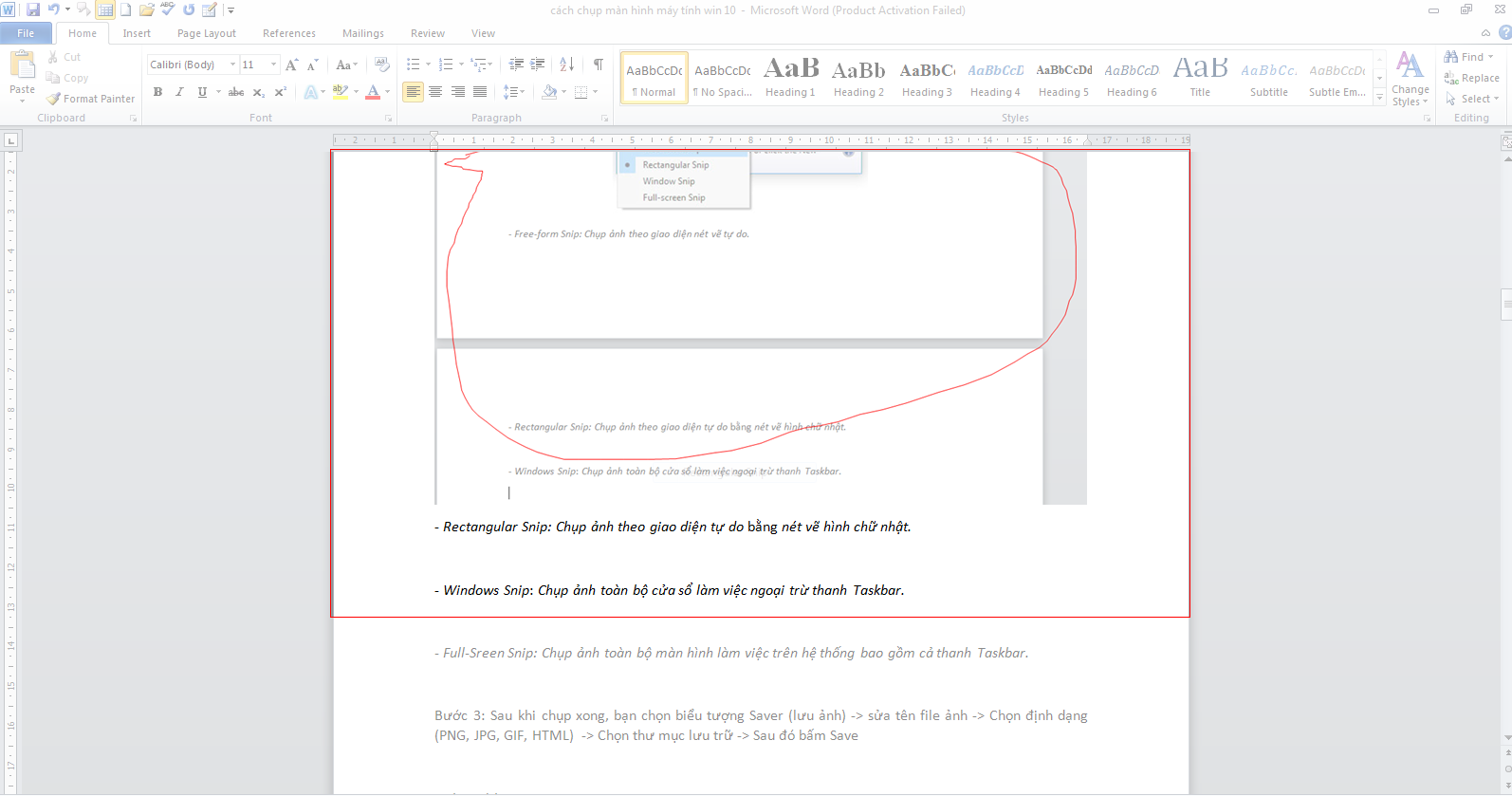Center-align the text
The image size is (1512, 796).
pos(435,92)
